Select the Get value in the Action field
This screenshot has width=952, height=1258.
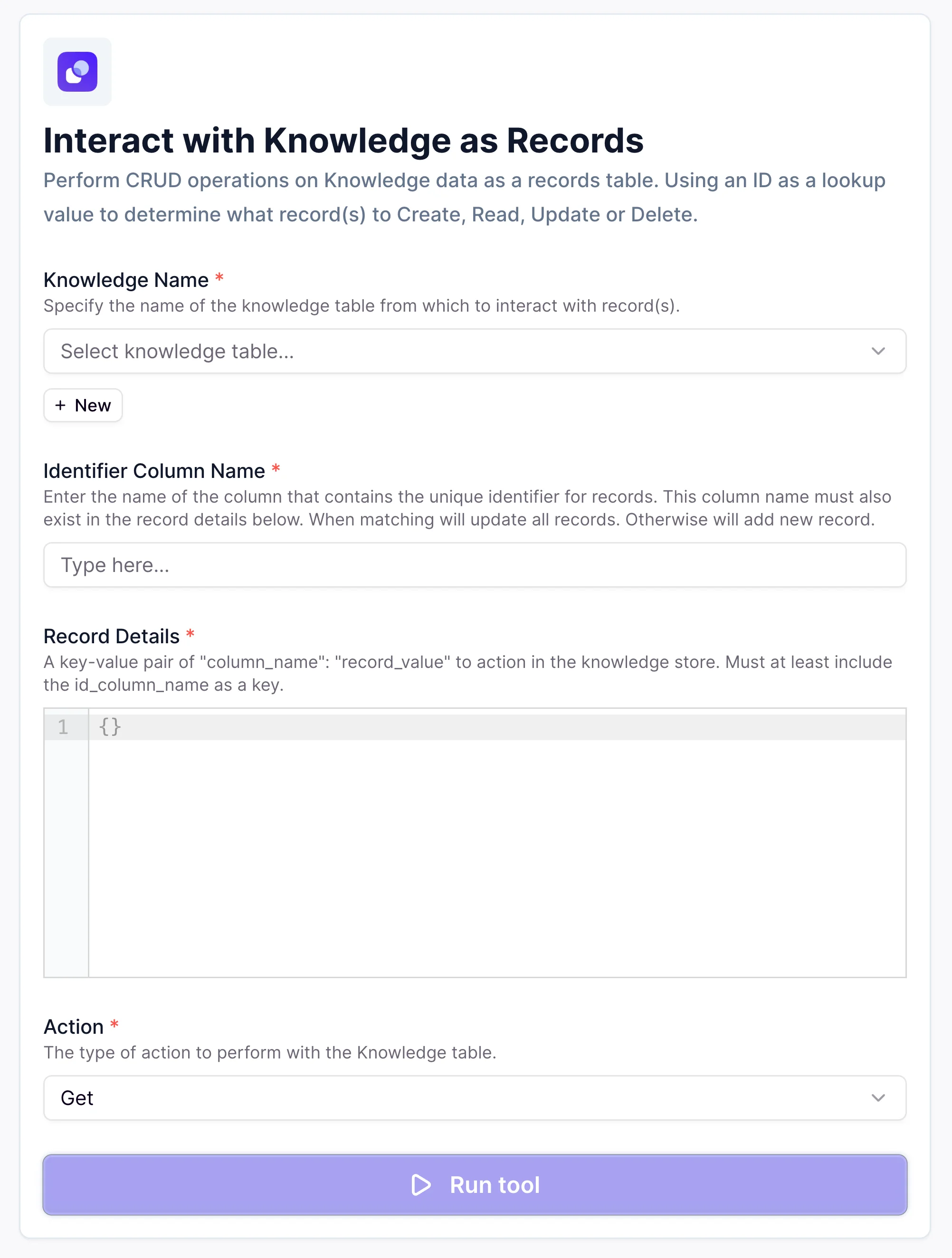[x=78, y=1098]
